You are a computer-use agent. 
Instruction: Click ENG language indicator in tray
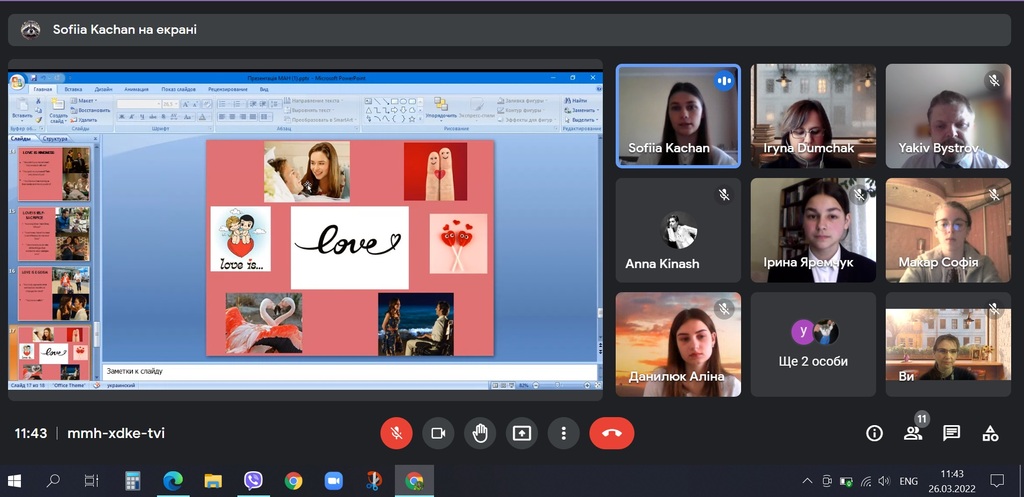[908, 481]
